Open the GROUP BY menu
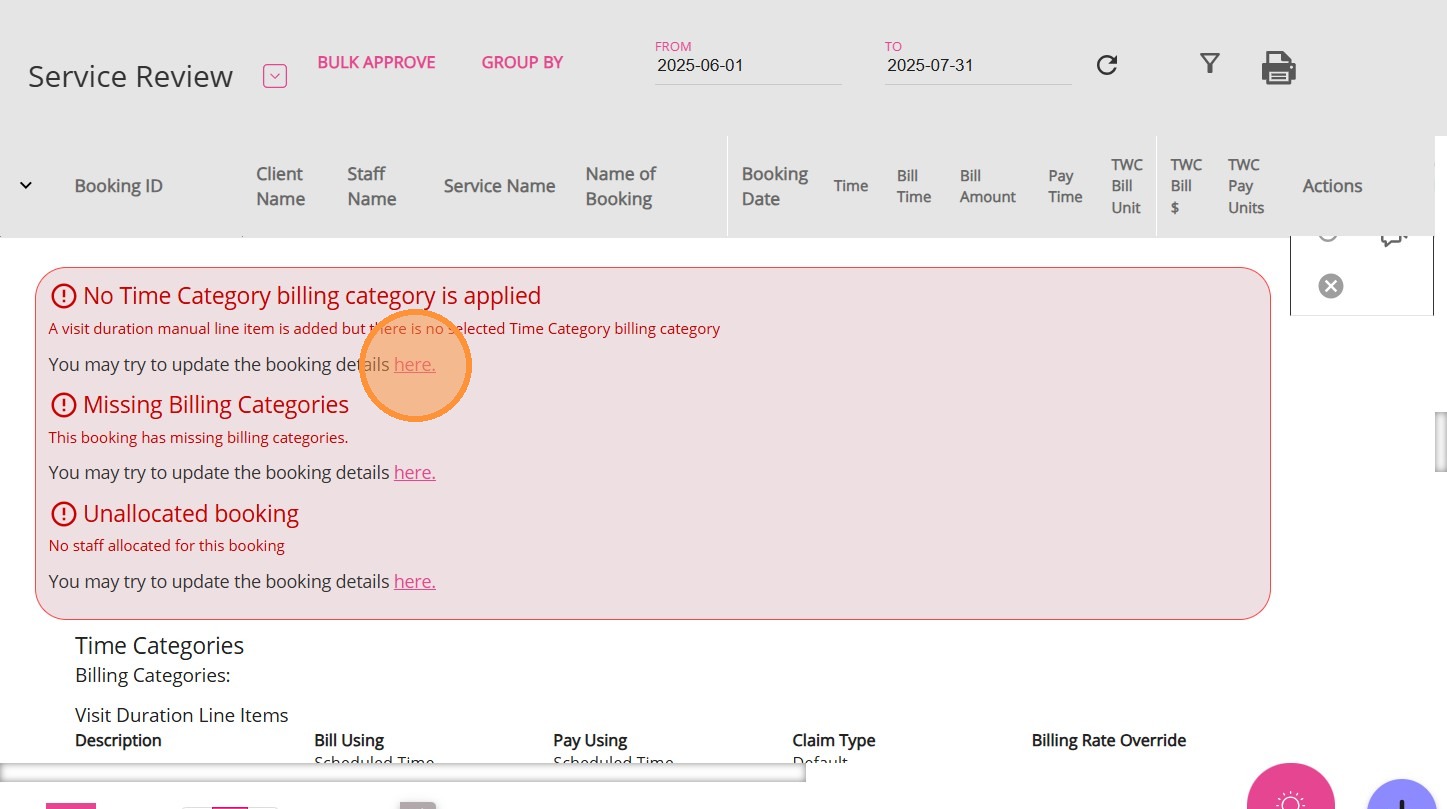1447x809 pixels. pyautogui.click(x=522, y=62)
